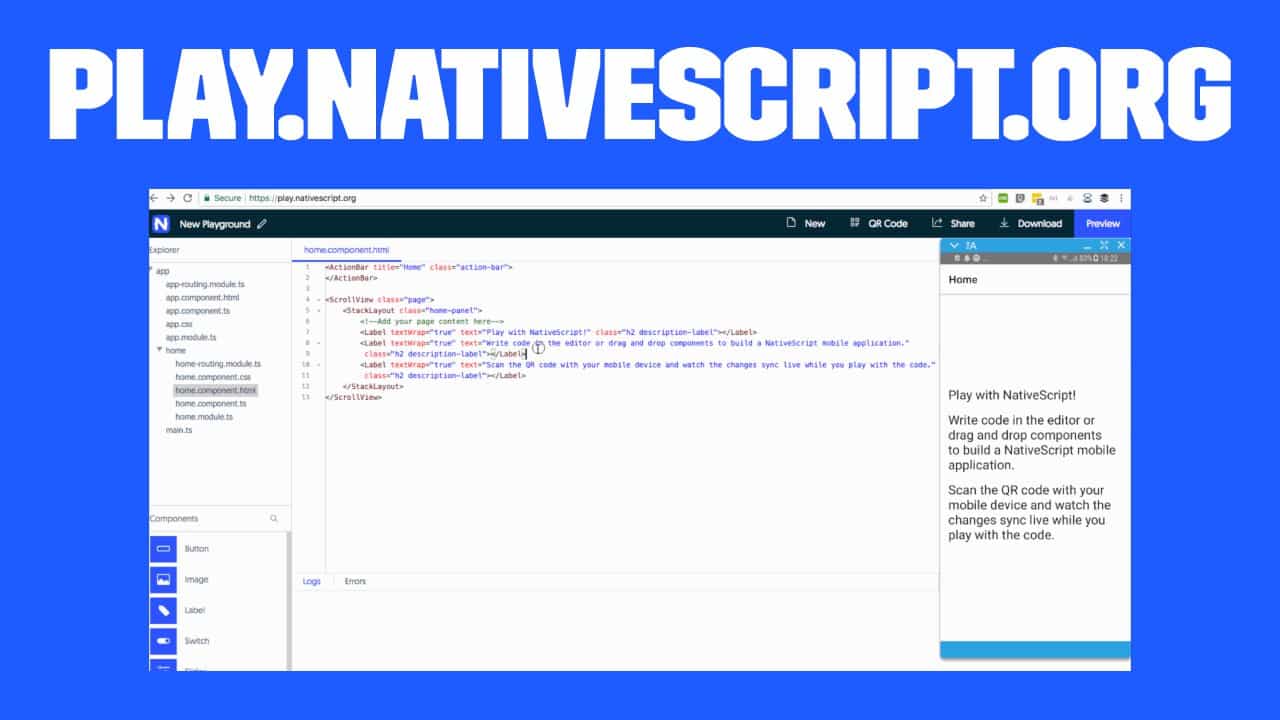Viewport: 1280px width, 720px height.
Task: Reload the page in the browser
Action: [187, 198]
